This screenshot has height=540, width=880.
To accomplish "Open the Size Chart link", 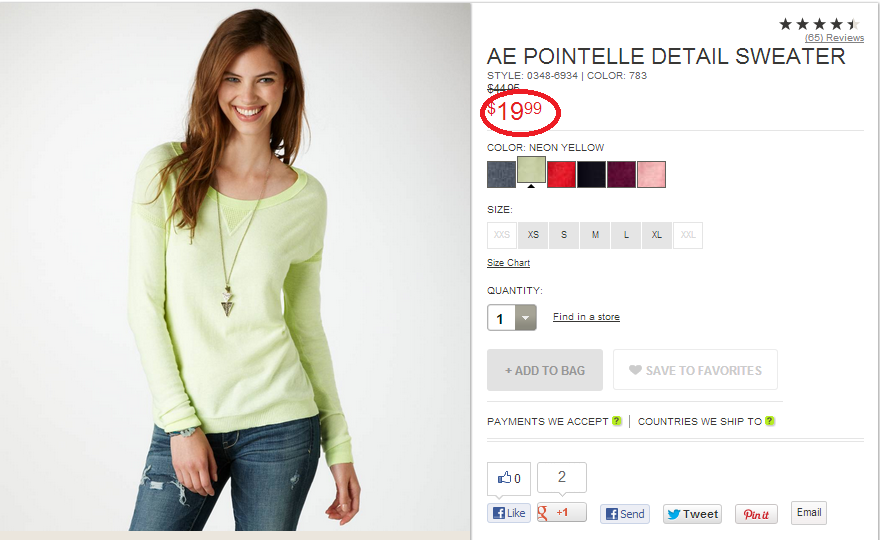I will 508,263.
